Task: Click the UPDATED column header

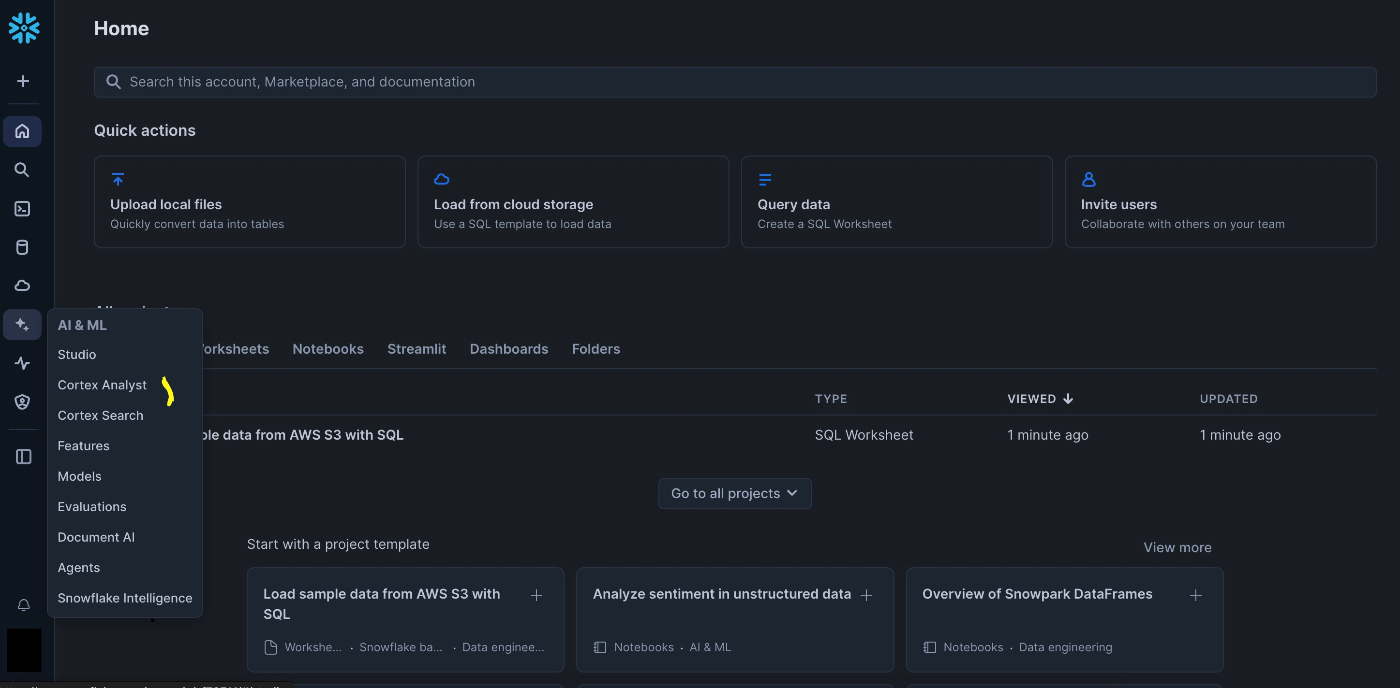Action: coord(1229,399)
